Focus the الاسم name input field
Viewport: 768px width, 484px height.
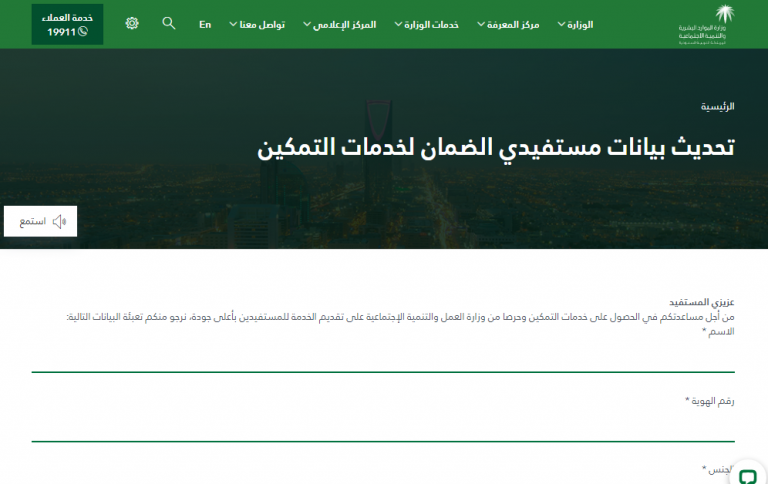[x=383, y=358]
